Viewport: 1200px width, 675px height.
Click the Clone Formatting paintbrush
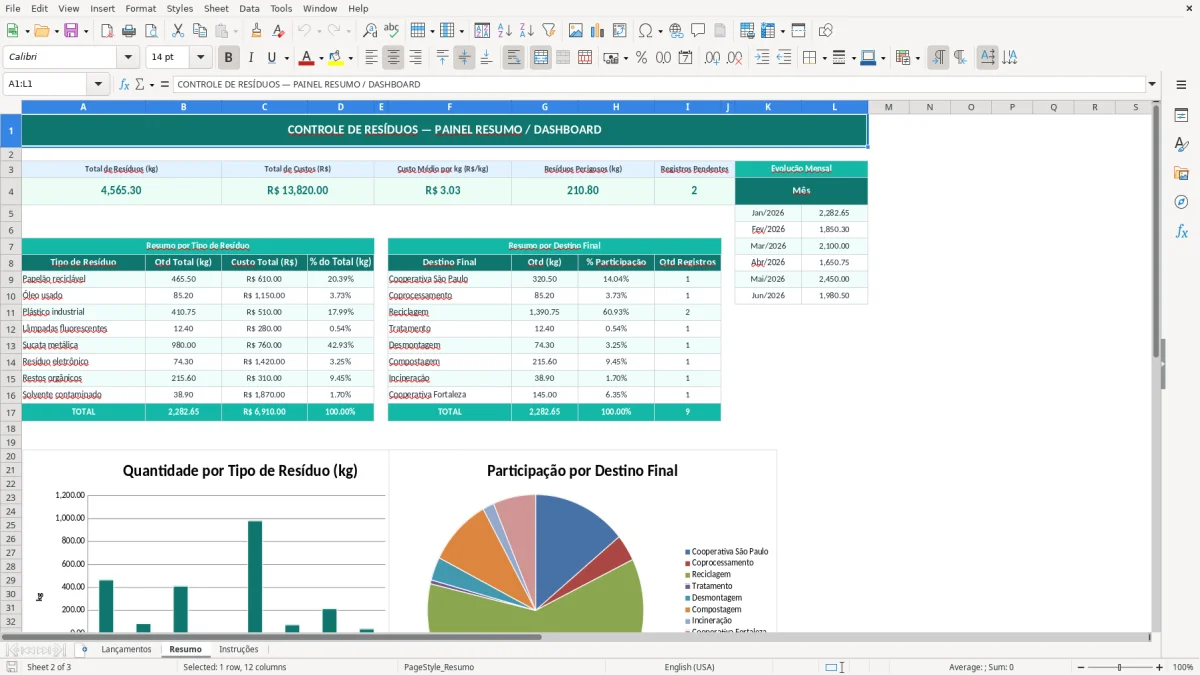(x=256, y=31)
